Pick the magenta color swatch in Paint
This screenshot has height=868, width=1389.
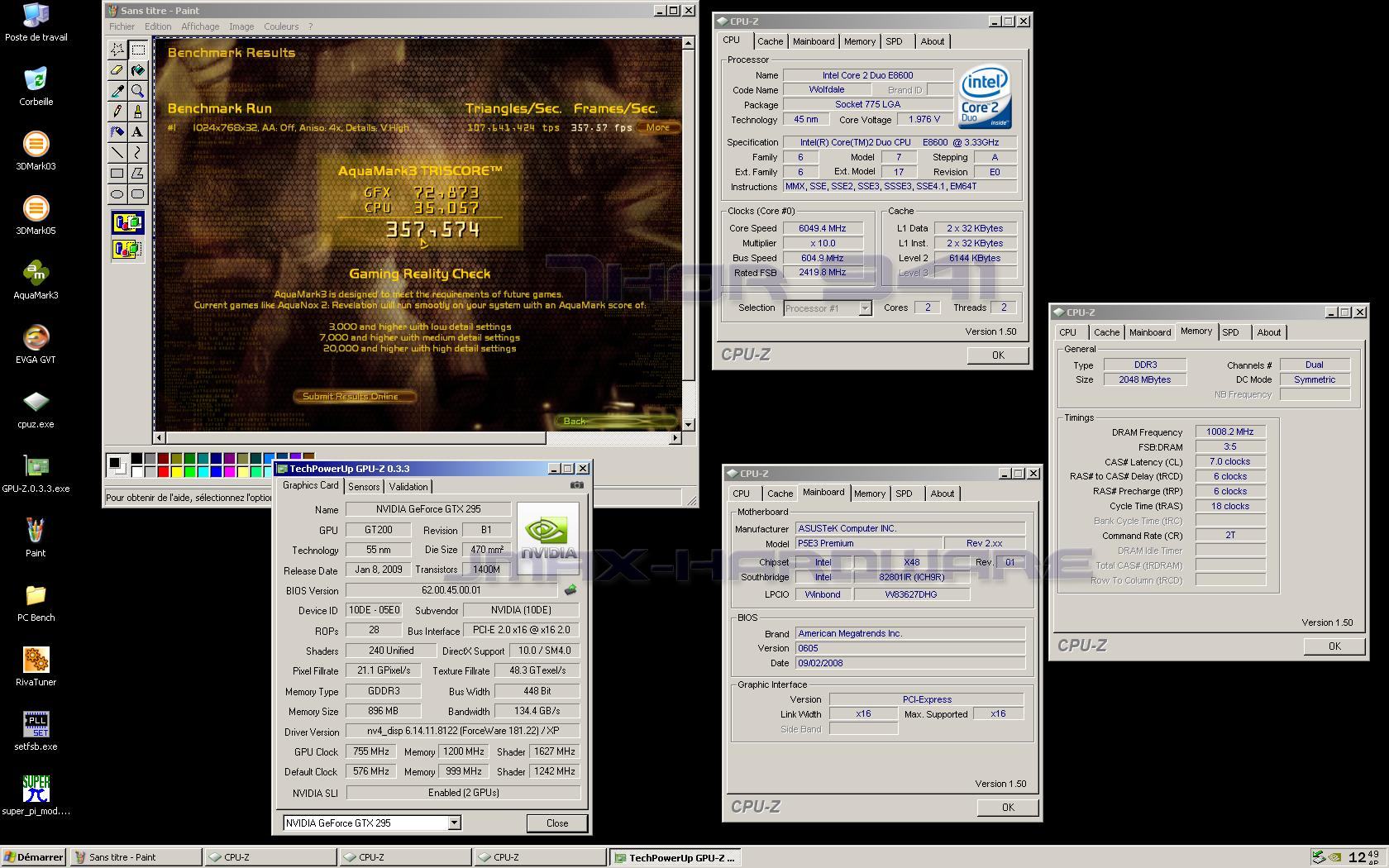(229, 471)
